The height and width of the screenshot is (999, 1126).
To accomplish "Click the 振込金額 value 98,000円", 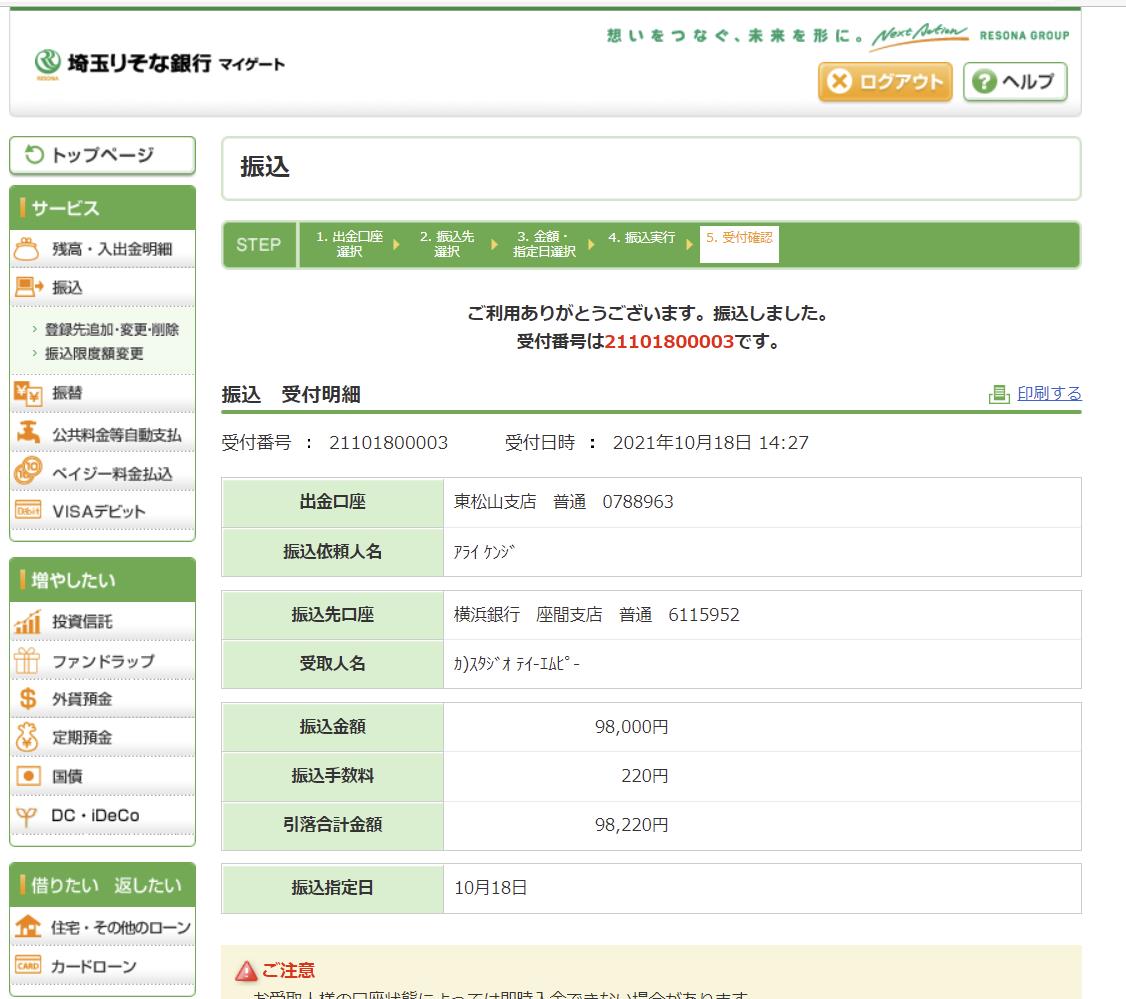I will coord(631,727).
